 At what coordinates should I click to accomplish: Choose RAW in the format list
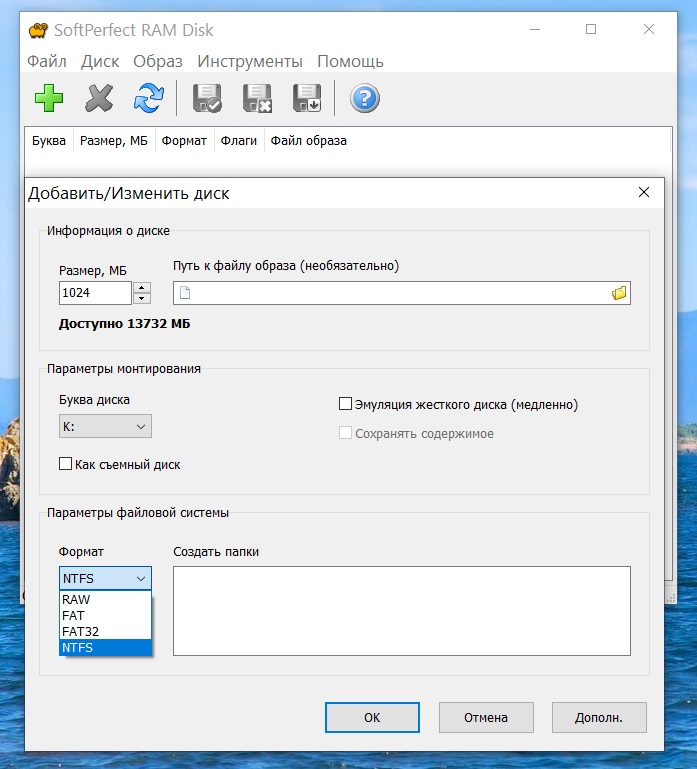(105, 599)
